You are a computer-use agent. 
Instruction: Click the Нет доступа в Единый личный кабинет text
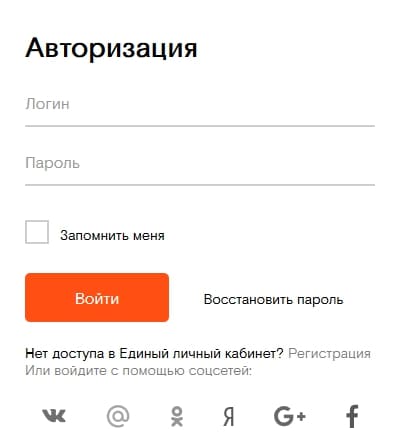154,353
